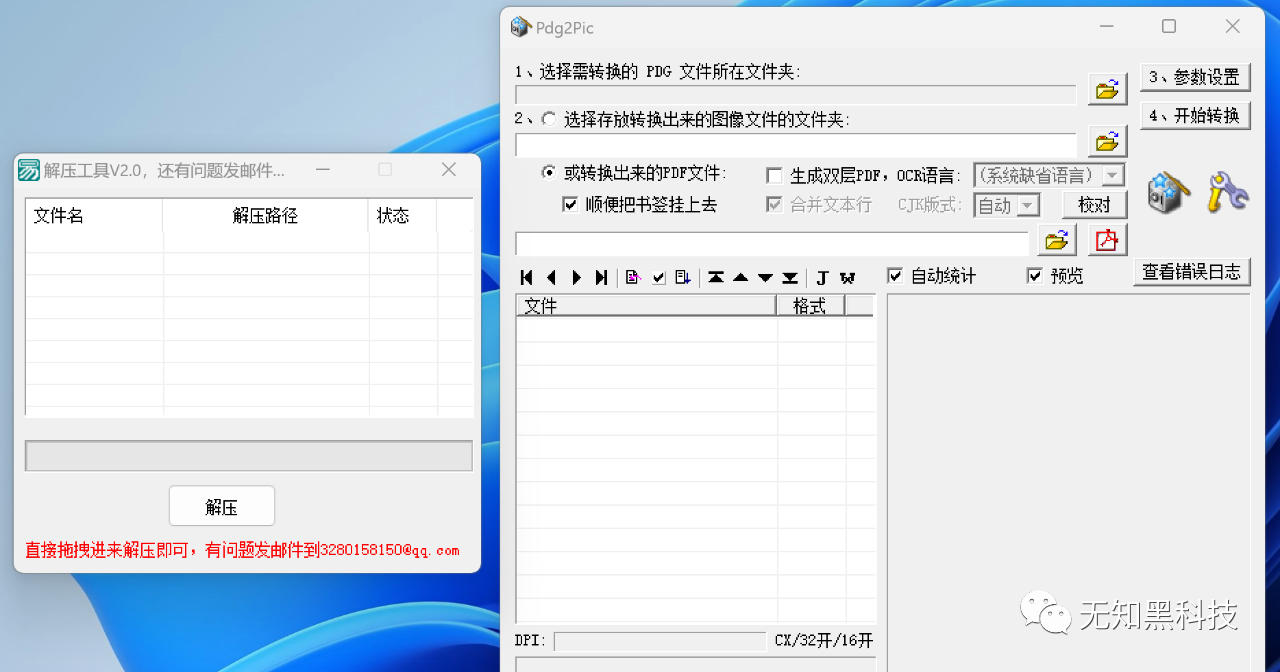Click 解压路径 column header in unzip tool
This screenshot has height=672, width=1280.
(x=265, y=216)
